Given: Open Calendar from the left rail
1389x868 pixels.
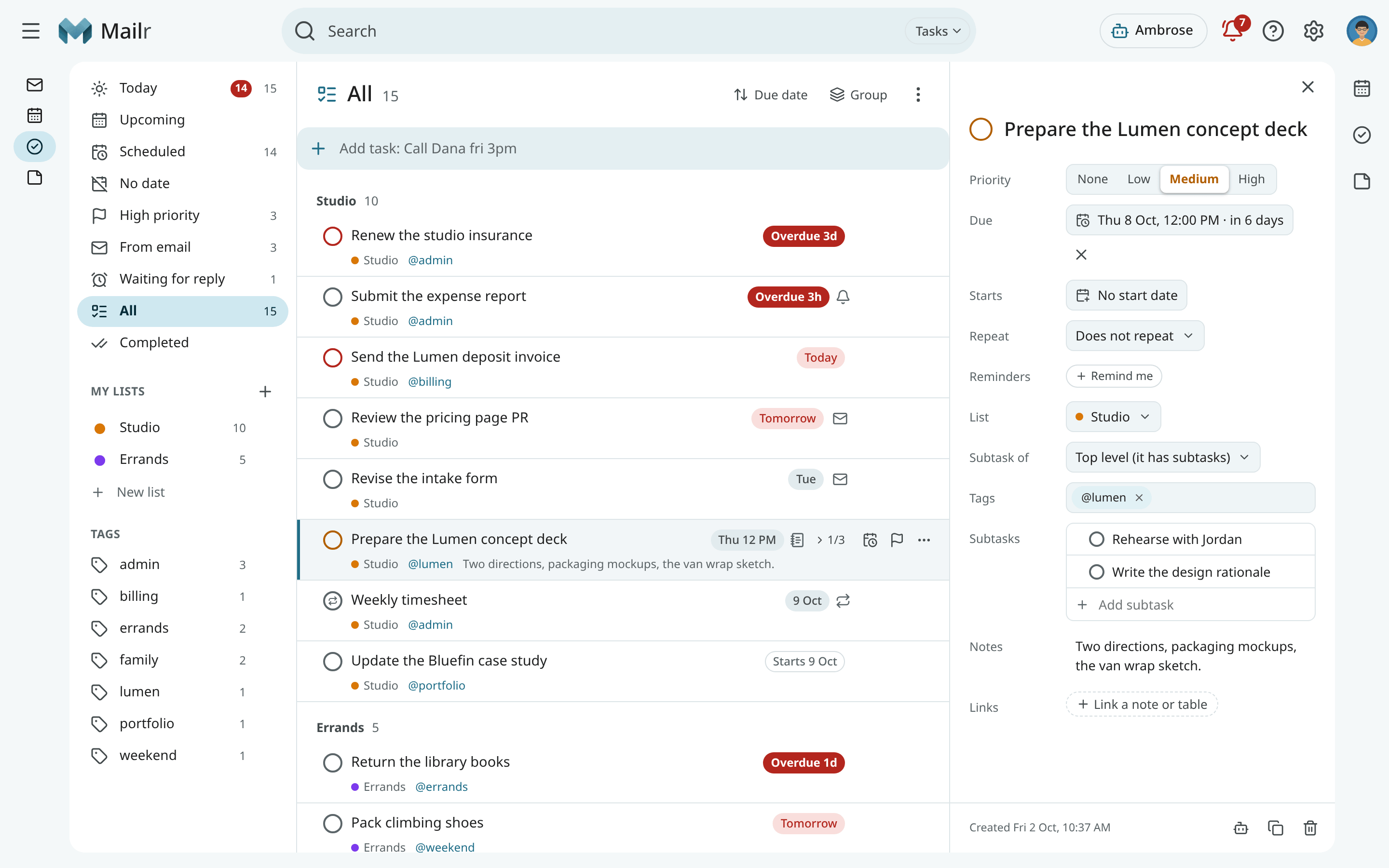Looking at the screenshot, I should click(x=34, y=115).
